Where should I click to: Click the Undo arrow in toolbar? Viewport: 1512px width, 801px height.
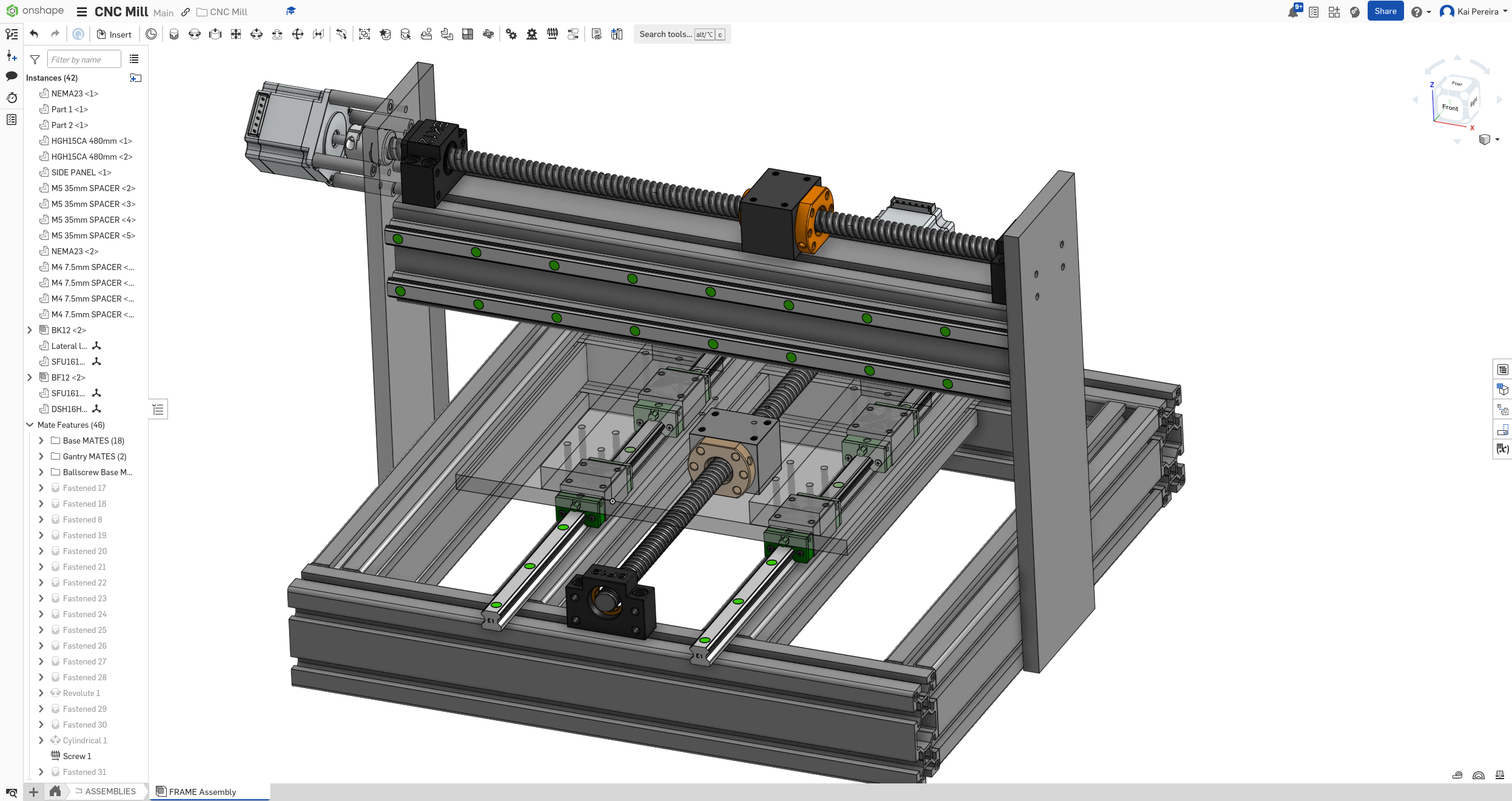tap(35, 34)
